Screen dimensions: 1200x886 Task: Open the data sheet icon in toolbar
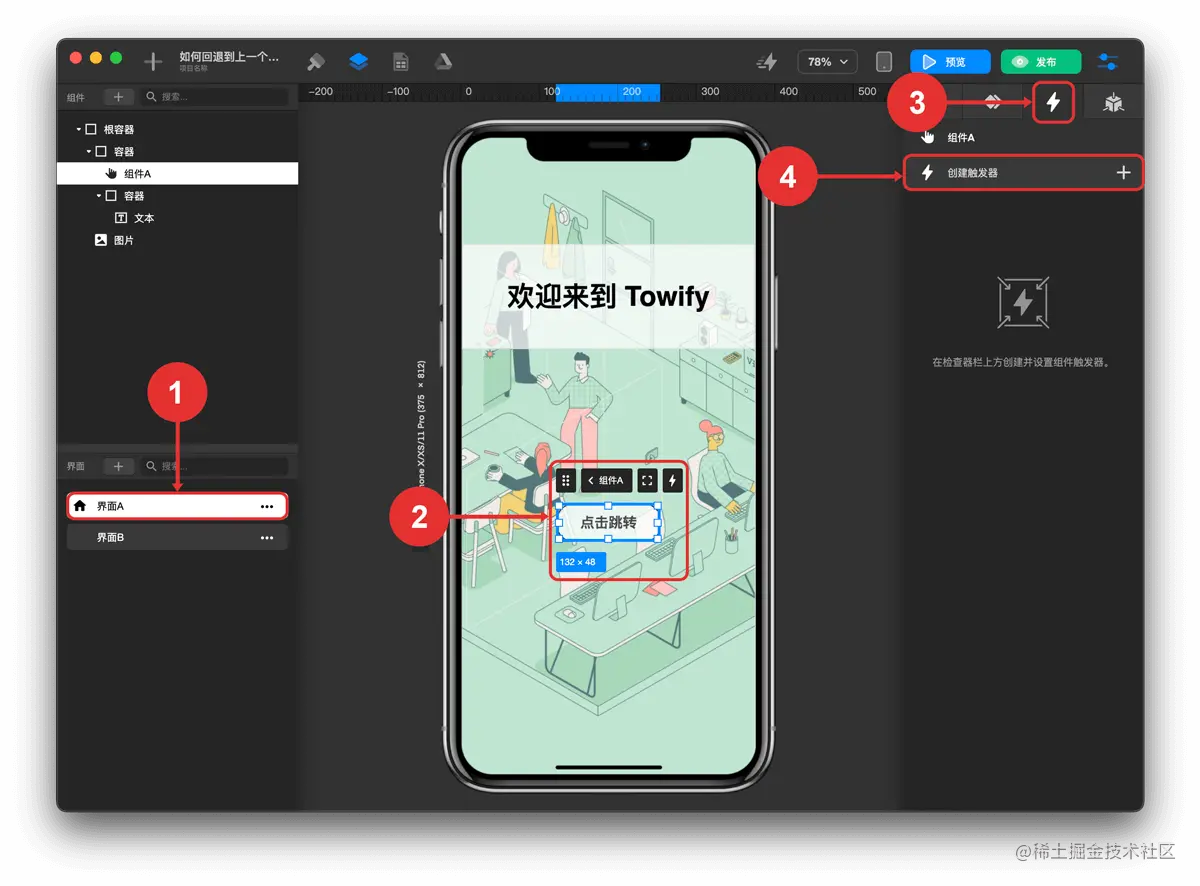(401, 62)
